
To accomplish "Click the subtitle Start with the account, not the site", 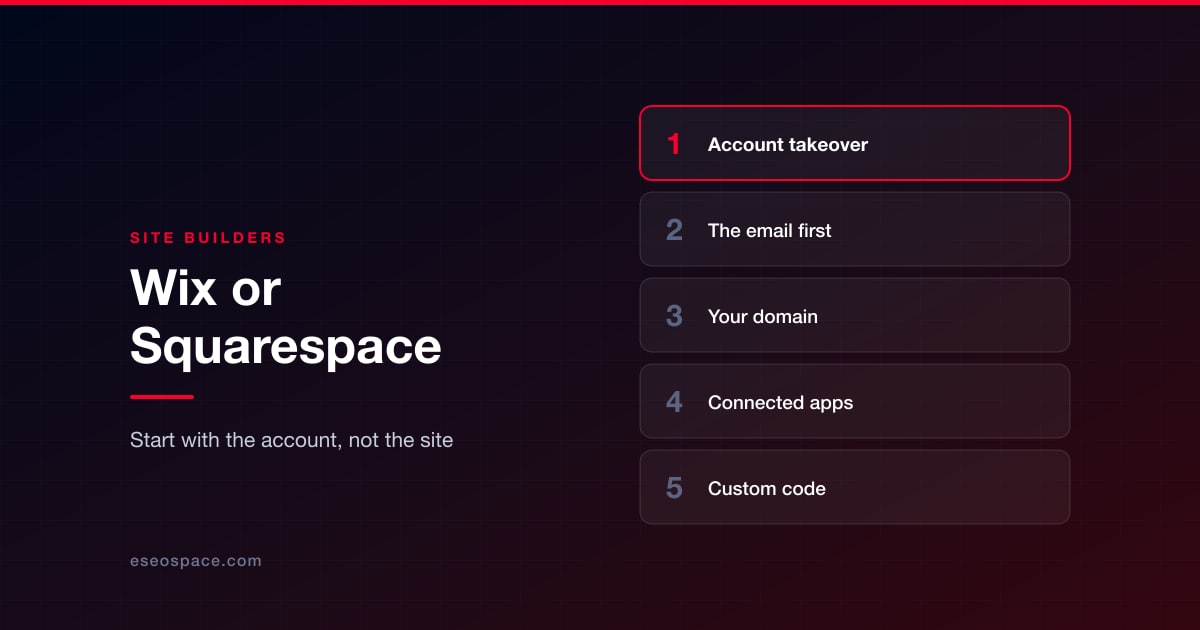I will [x=292, y=440].
